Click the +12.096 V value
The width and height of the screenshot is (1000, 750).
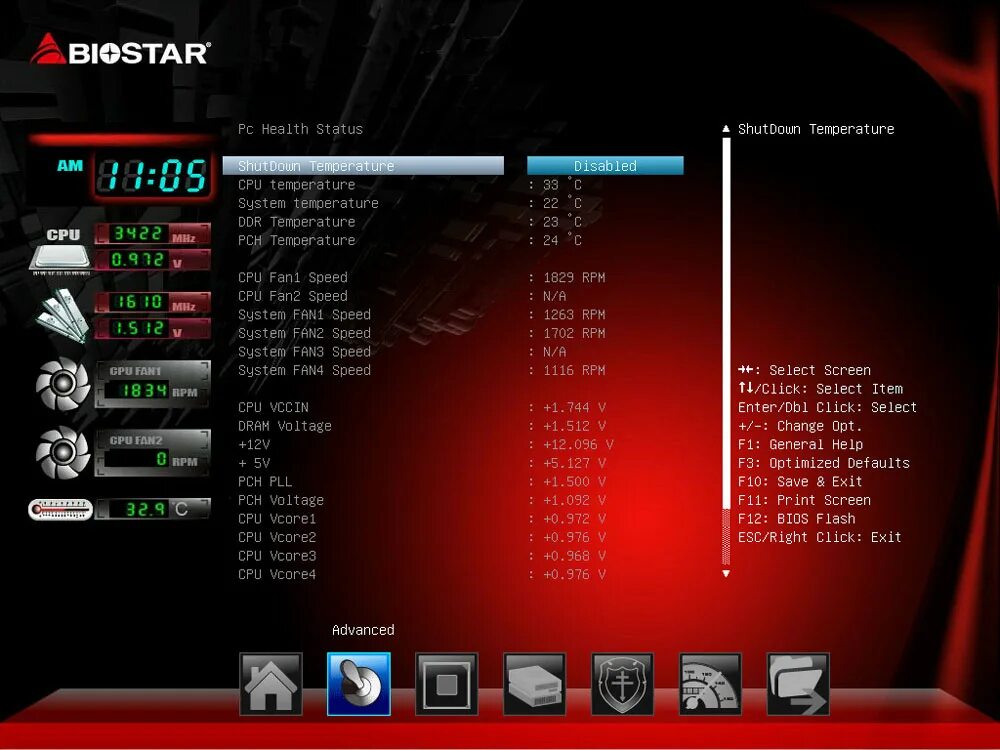[x=578, y=445]
